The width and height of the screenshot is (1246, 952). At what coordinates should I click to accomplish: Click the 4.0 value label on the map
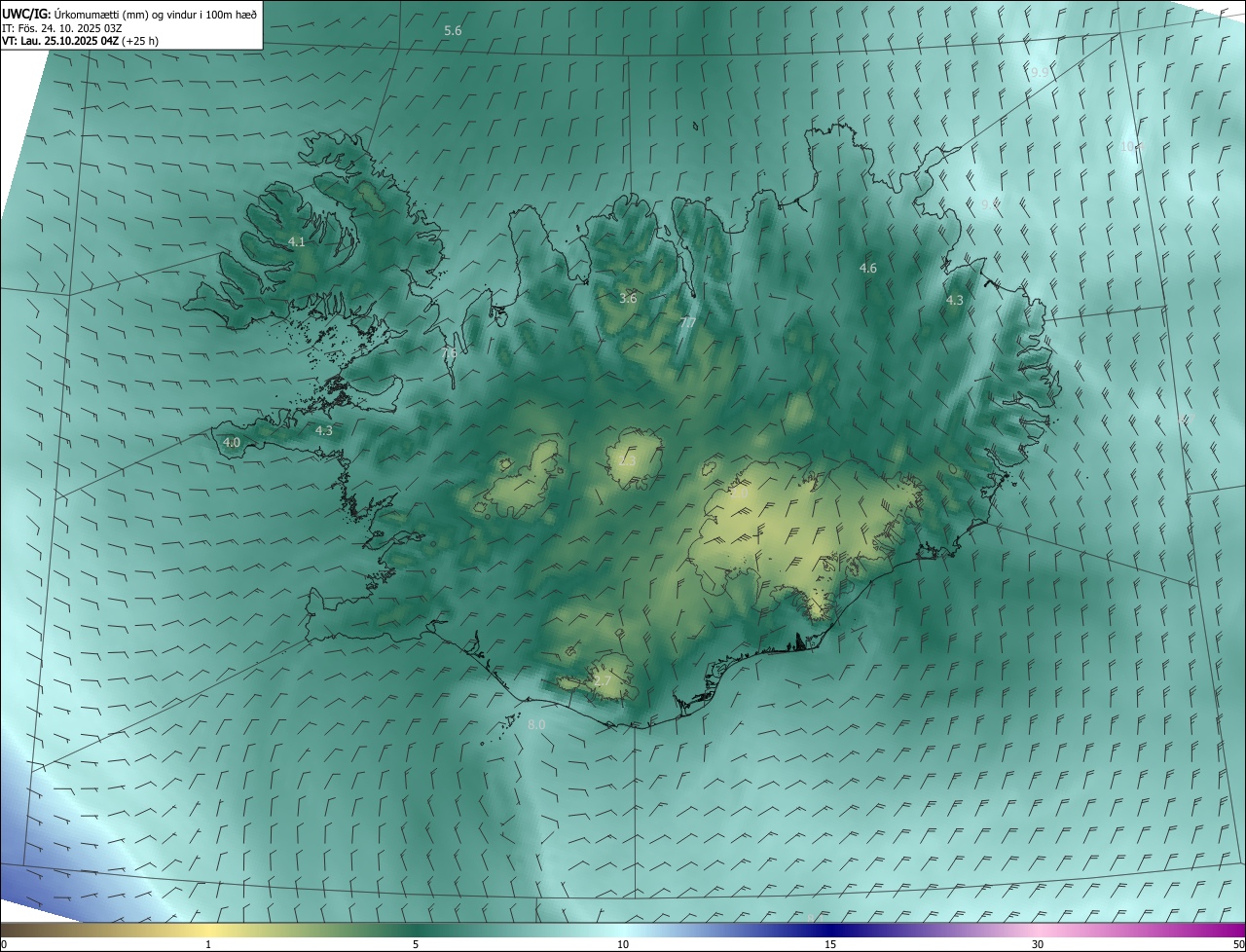232,442
